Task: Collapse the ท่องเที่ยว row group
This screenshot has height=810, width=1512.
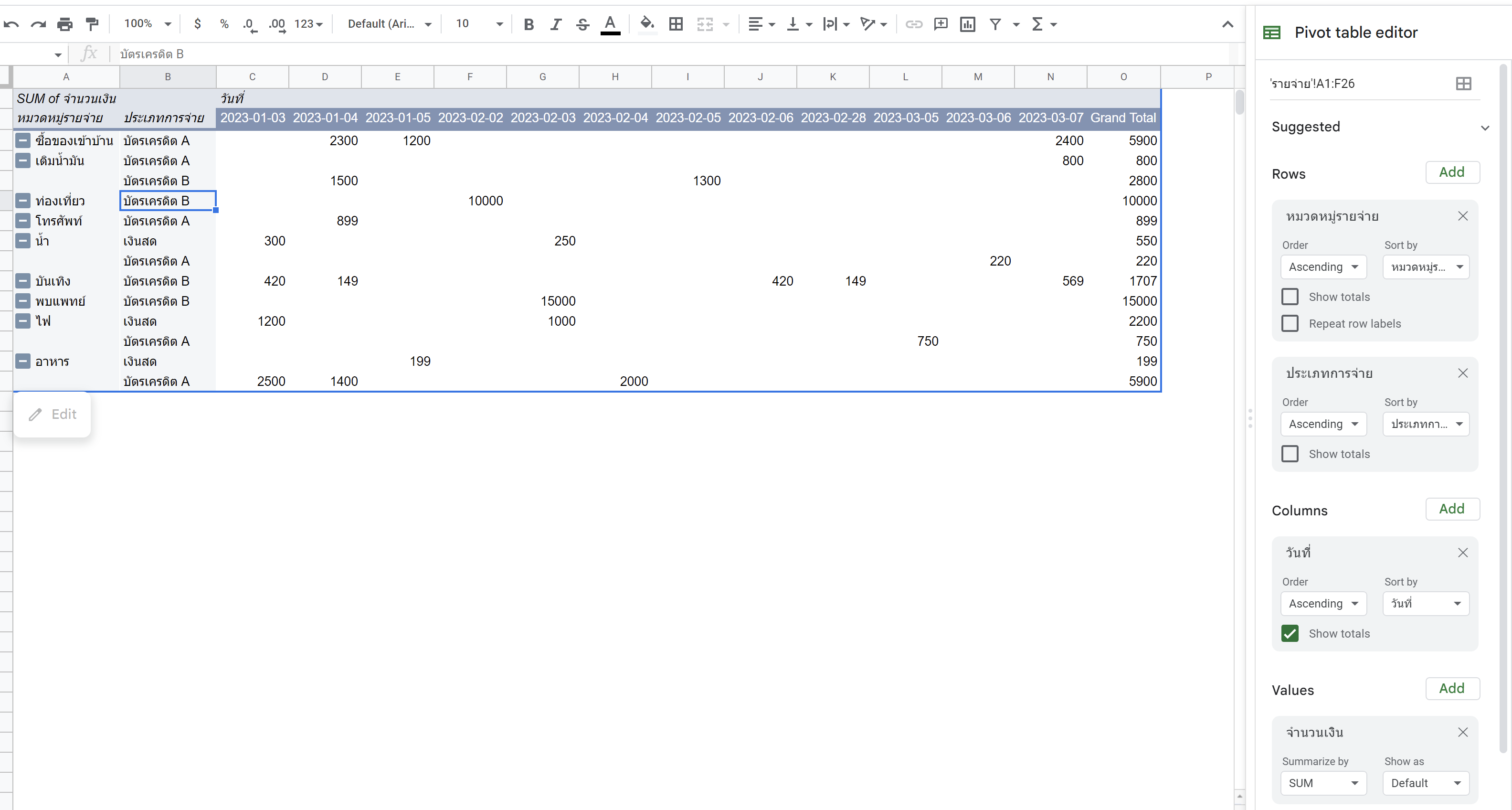Action: (23, 201)
